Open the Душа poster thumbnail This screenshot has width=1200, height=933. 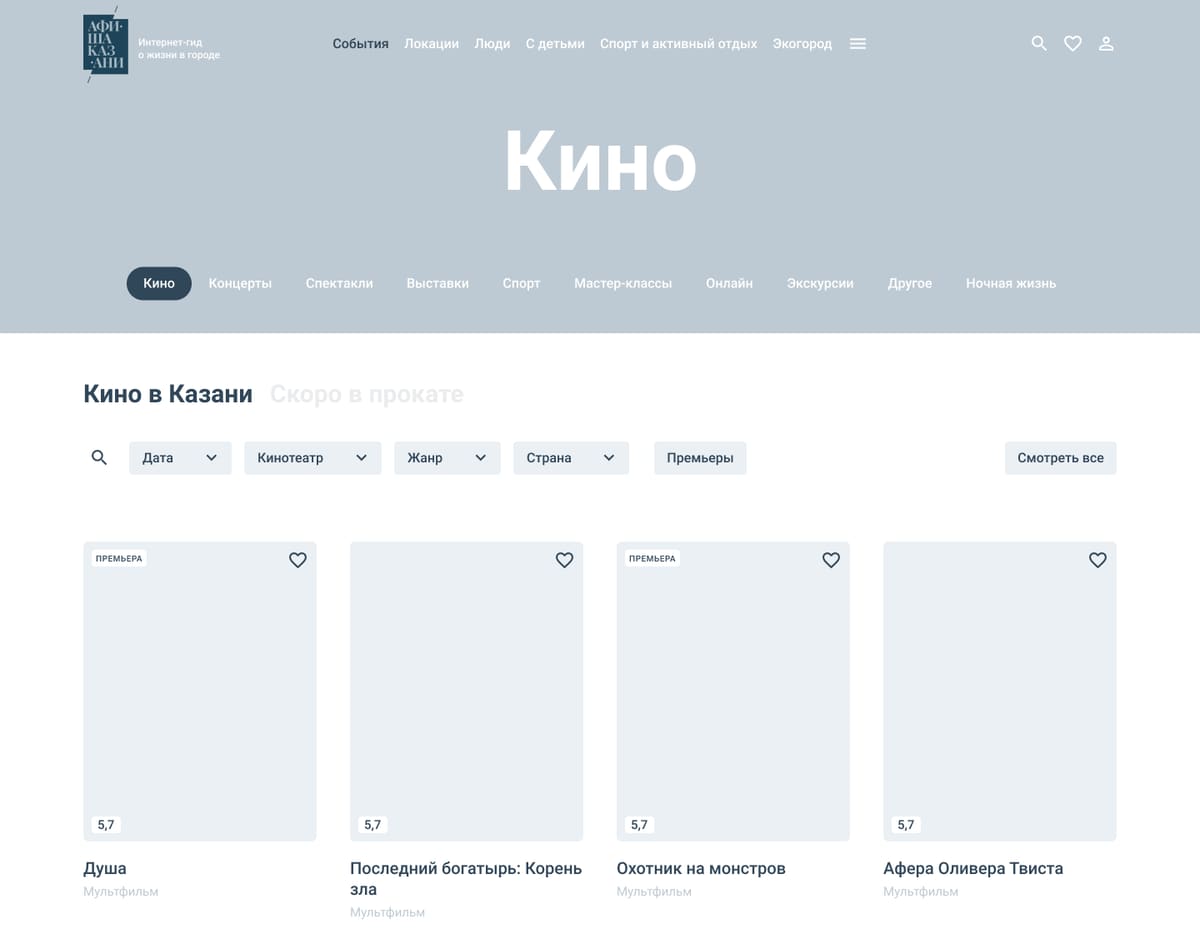pos(200,691)
